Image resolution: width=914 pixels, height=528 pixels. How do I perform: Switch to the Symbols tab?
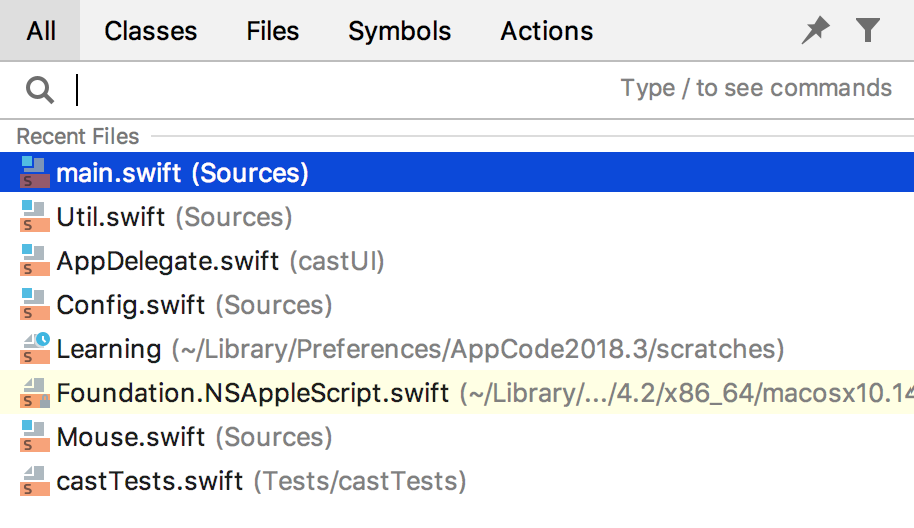pos(399,31)
